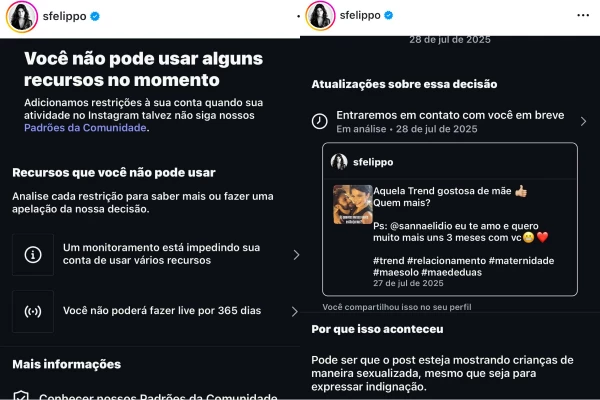Tap small sfelippo avatar in post card

click(x=339, y=162)
